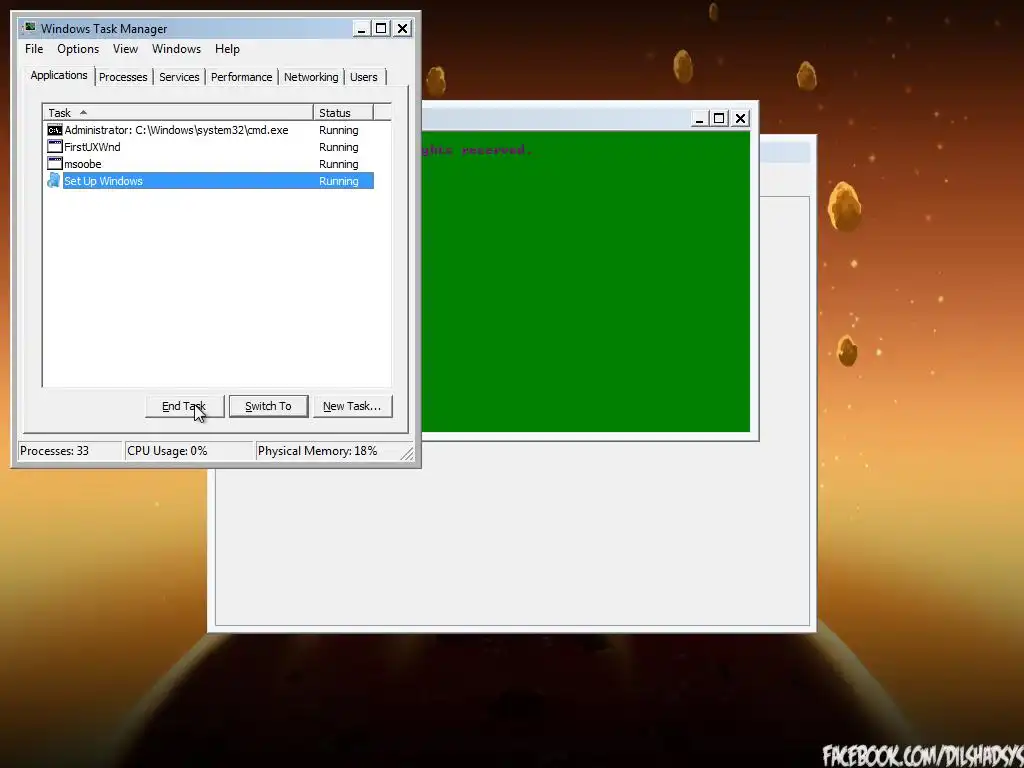Click Physical Memory: 18% in status bar

pos(317,451)
